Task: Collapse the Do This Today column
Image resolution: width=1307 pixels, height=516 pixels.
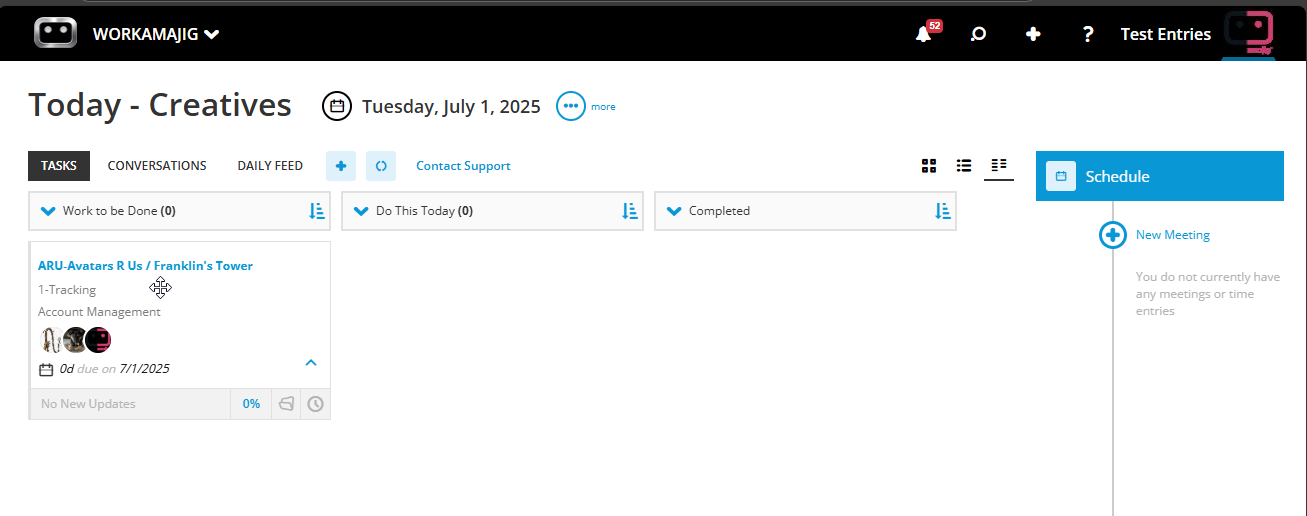Action: coord(362,211)
